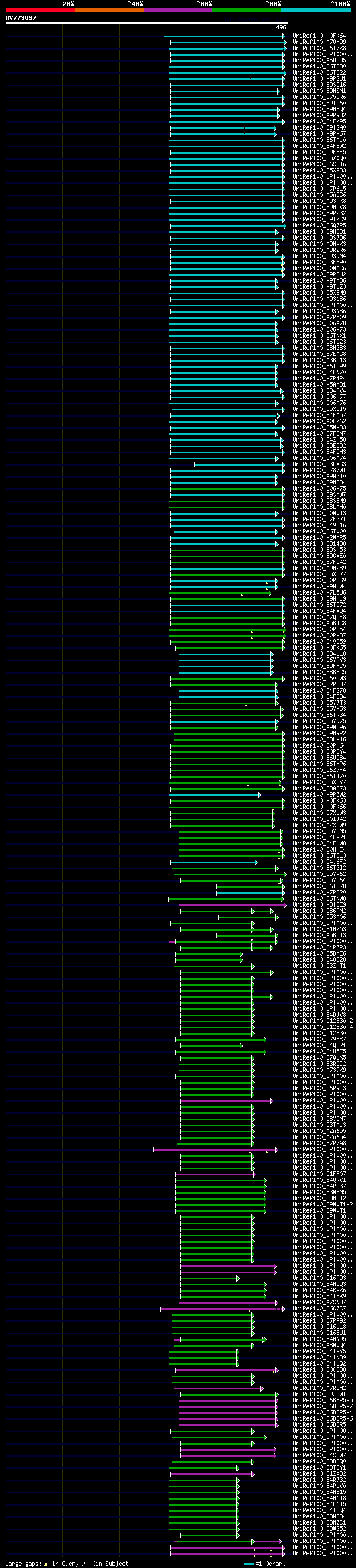356x1568 pixels.
Task: Click the purple ~60% identity legend segment
Action: click(179, 10)
